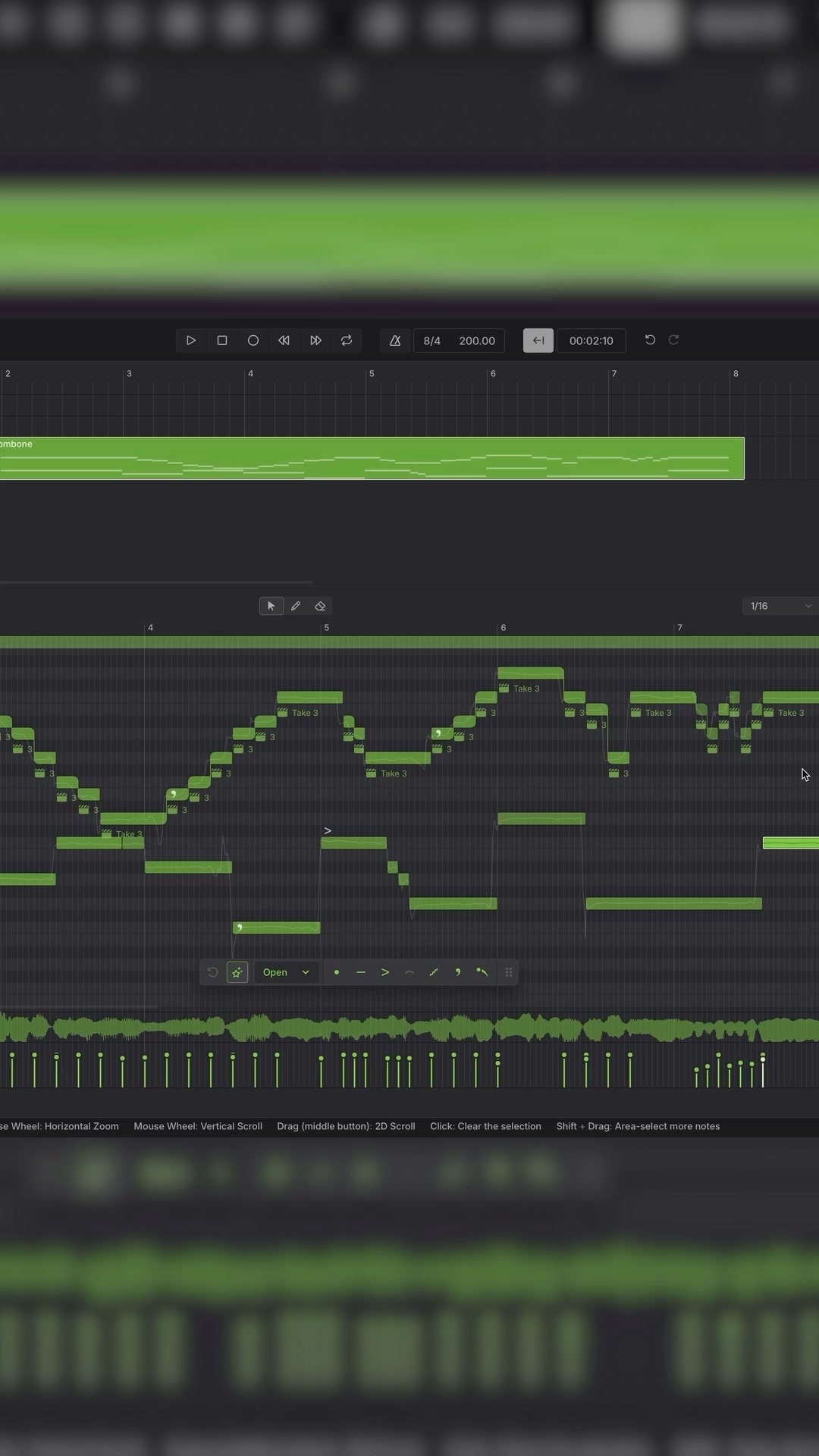This screenshot has width=819, height=1456.
Task: Apply breath mark comma articulation
Action: pyautogui.click(x=458, y=972)
